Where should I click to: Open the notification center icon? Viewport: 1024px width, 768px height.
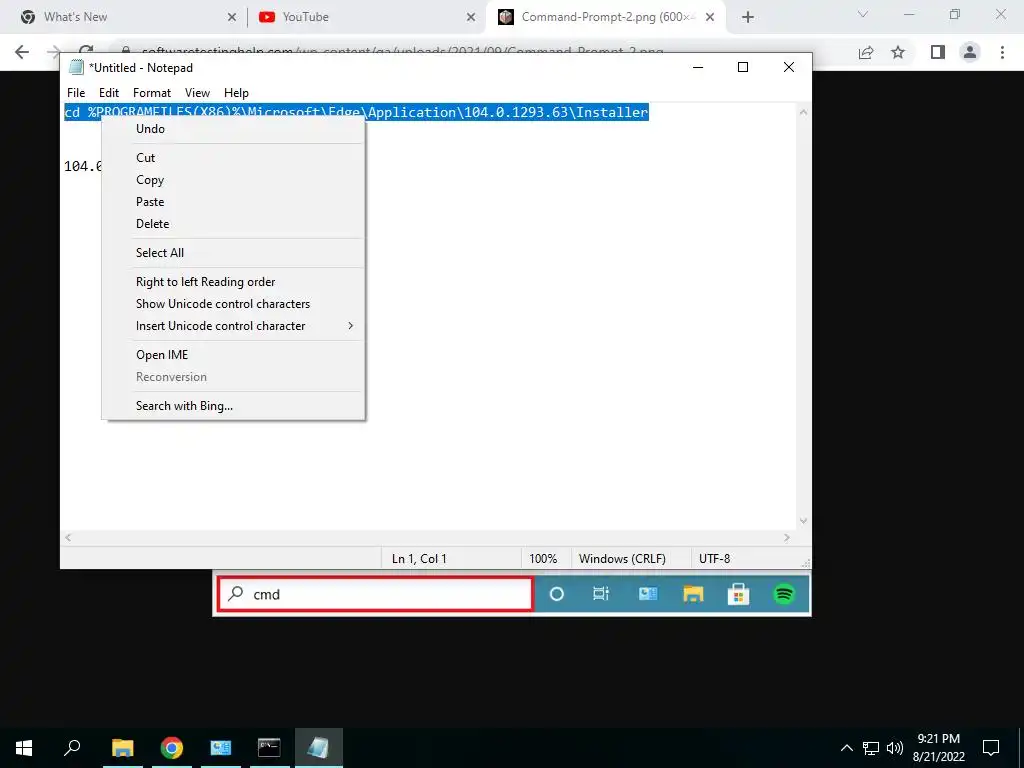[x=991, y=748]
